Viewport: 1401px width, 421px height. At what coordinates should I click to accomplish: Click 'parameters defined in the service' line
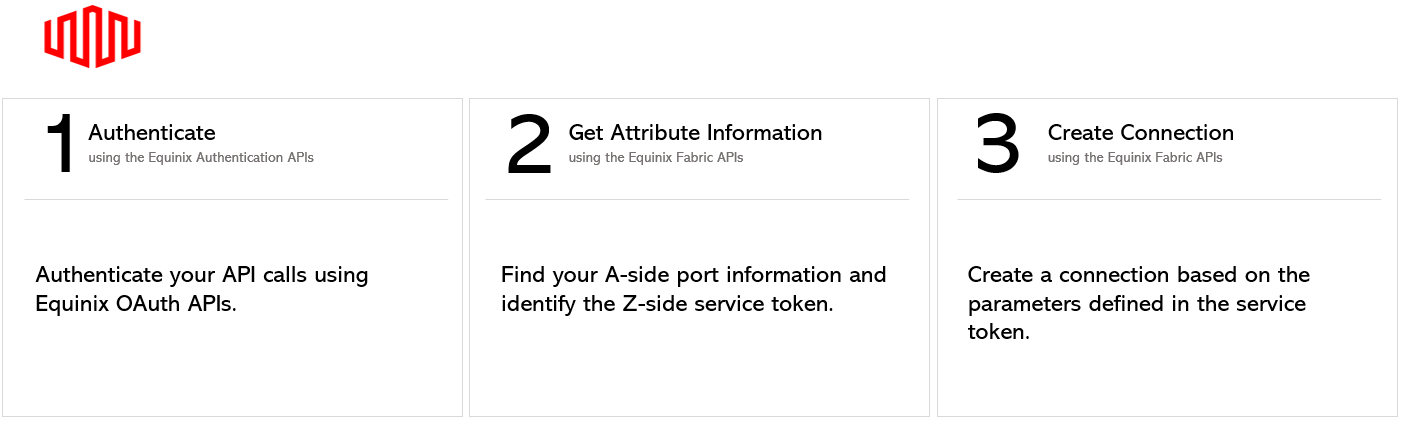(x=1137, y=303)
